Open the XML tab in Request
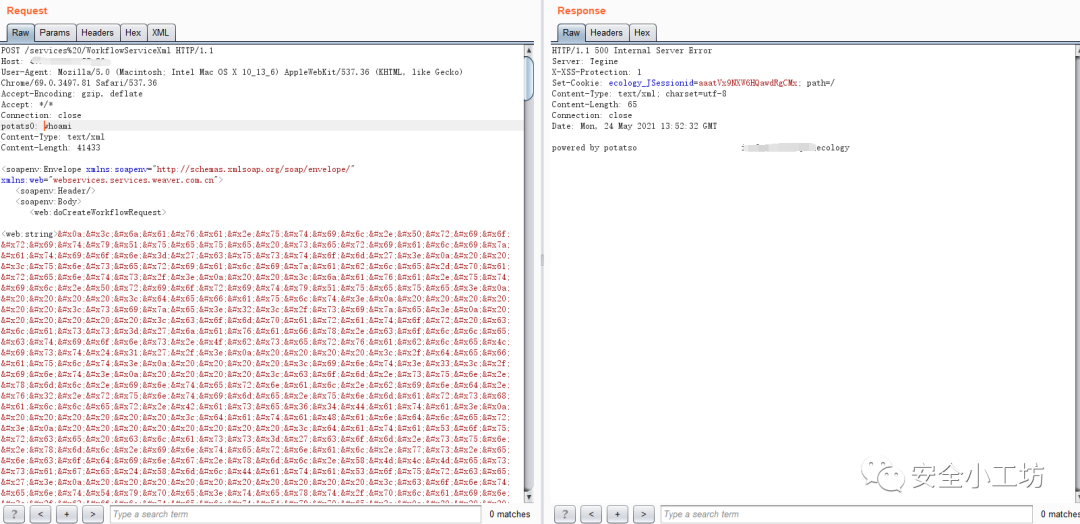The width and height of the screenshot is (1080, 524). point(160,33)
